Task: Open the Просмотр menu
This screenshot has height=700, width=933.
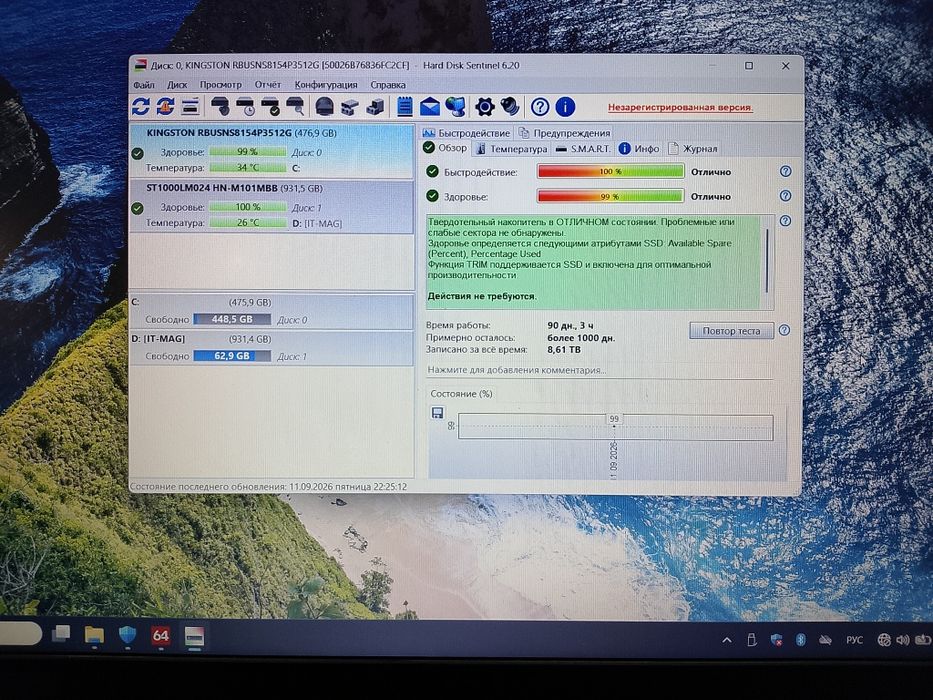Action: 221,85
